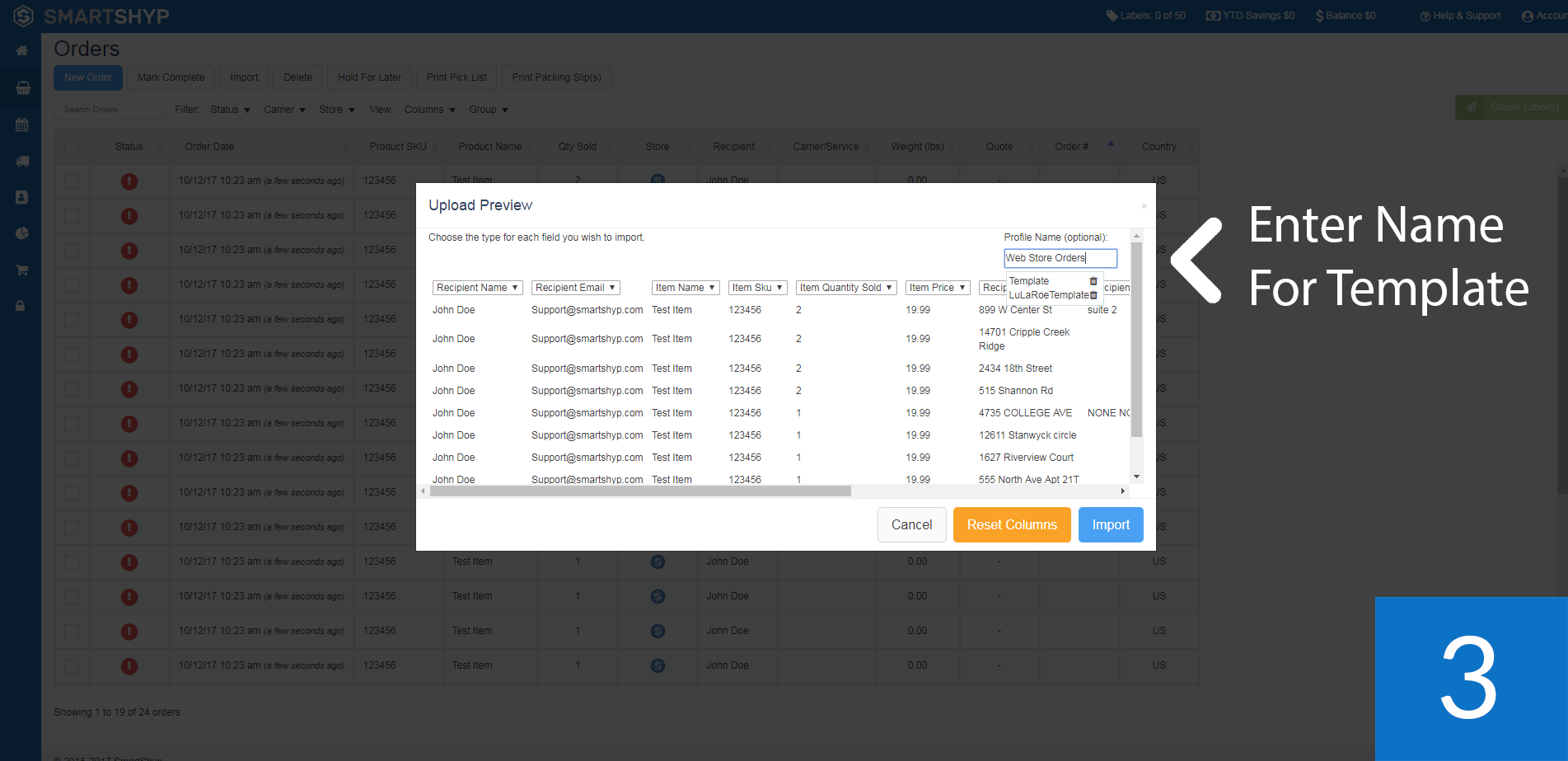1568x761 pixels.
Task: Open the Item Quantity Sold column dropdown
Action: click(x=845, y=288)
